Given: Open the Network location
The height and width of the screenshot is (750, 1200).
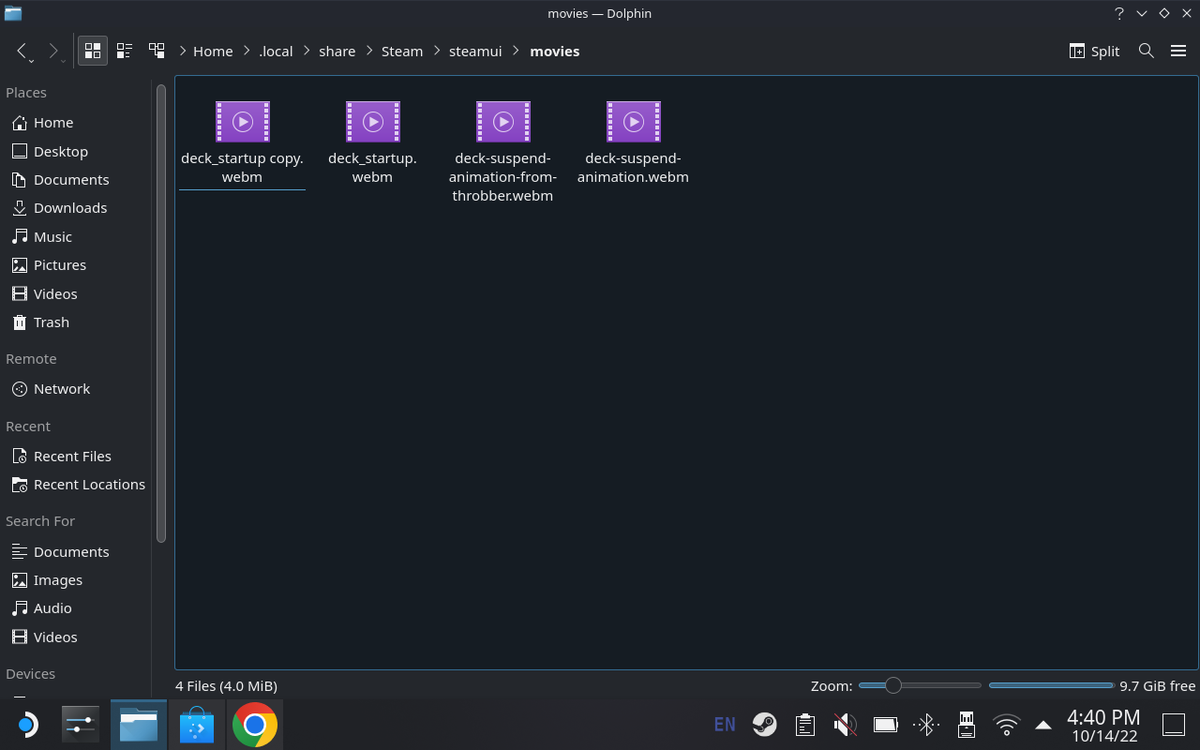Looking at the screenshot, I should 62,389.
